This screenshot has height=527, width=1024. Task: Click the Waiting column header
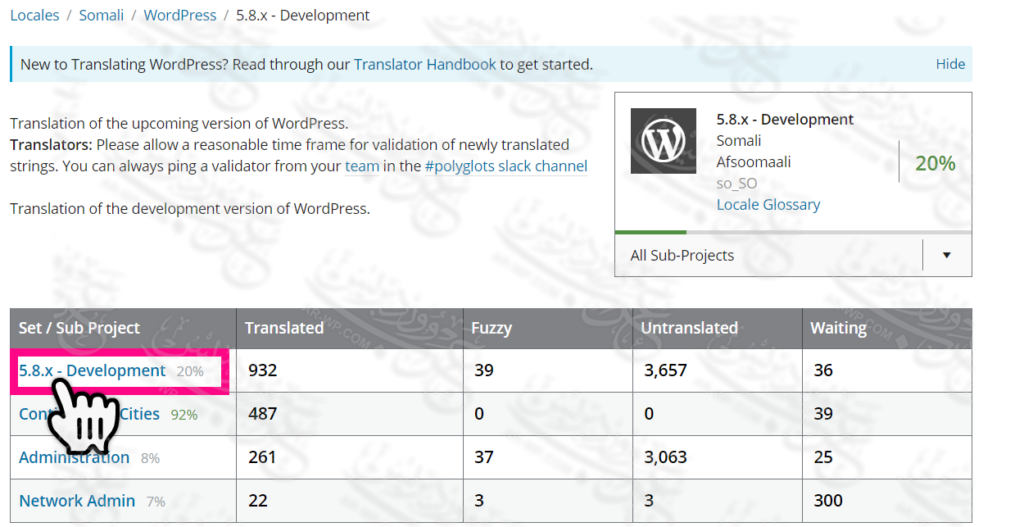coord(838,327)
